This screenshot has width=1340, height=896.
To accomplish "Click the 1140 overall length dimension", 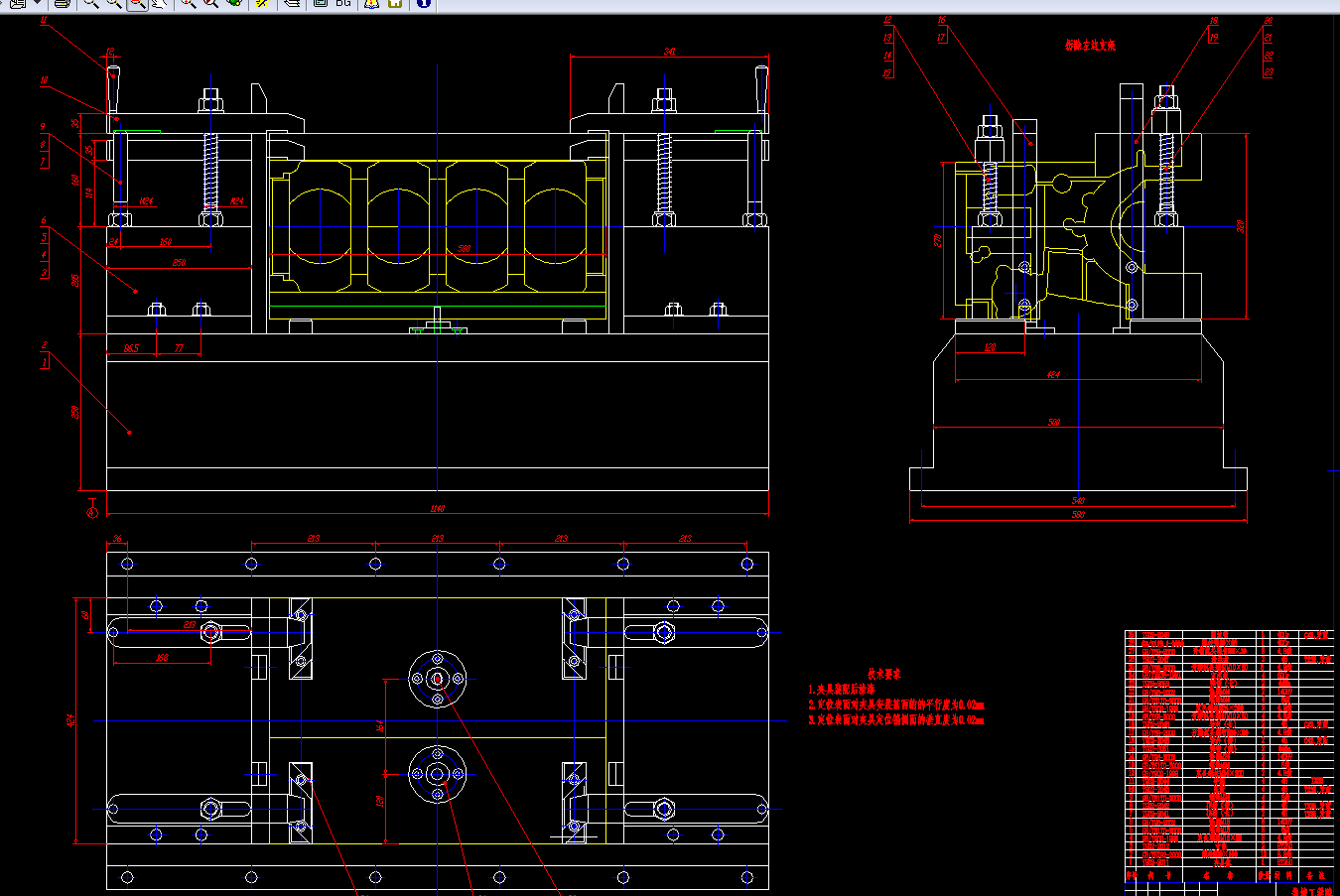I will pos(437,509).
